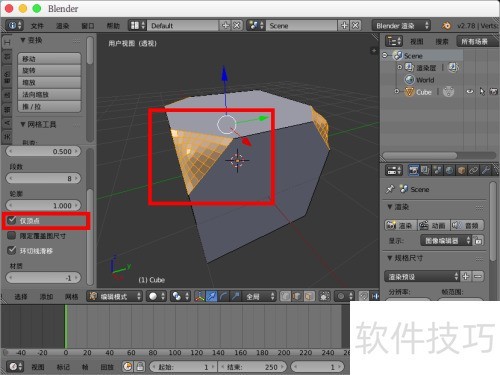Click the Default screen layout name field
This screenshot has height=375, width=500.
pyautogui.click(x=183, y=25)
